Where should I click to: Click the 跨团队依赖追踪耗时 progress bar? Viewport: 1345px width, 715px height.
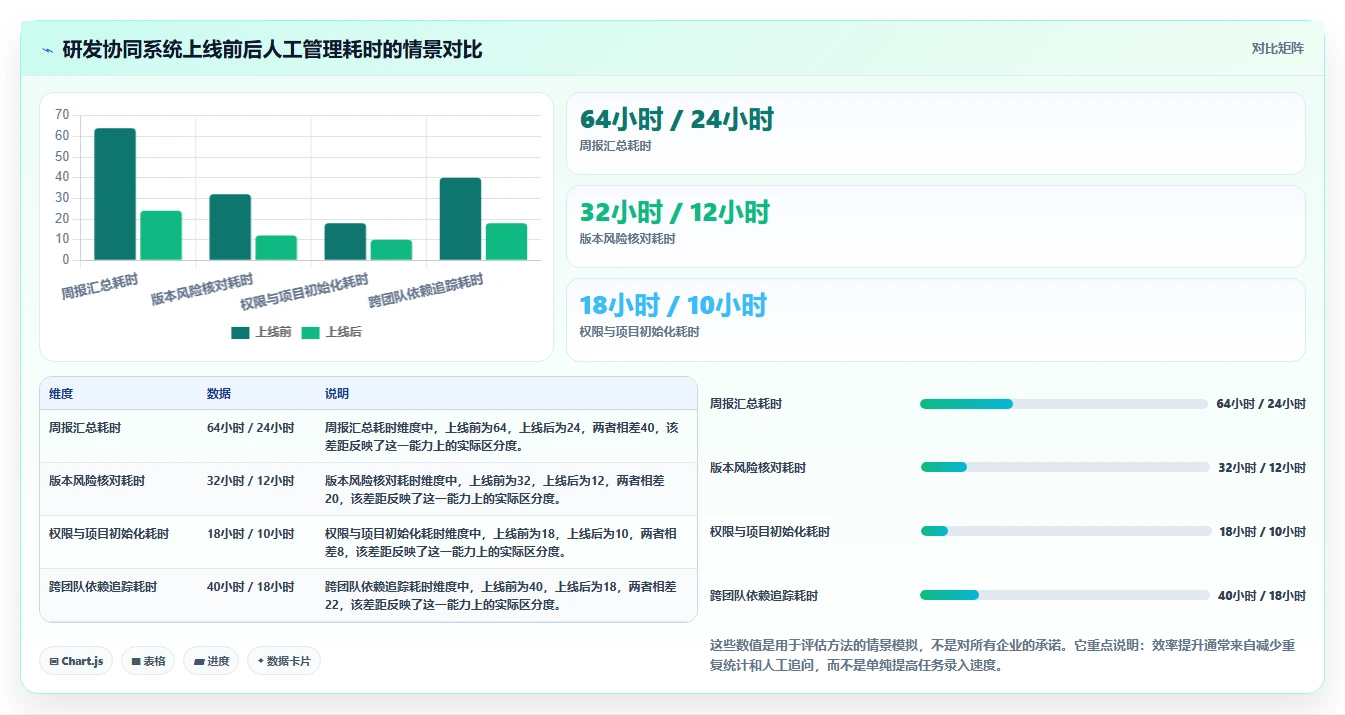pyautogui.click(x=1065, y=595)
